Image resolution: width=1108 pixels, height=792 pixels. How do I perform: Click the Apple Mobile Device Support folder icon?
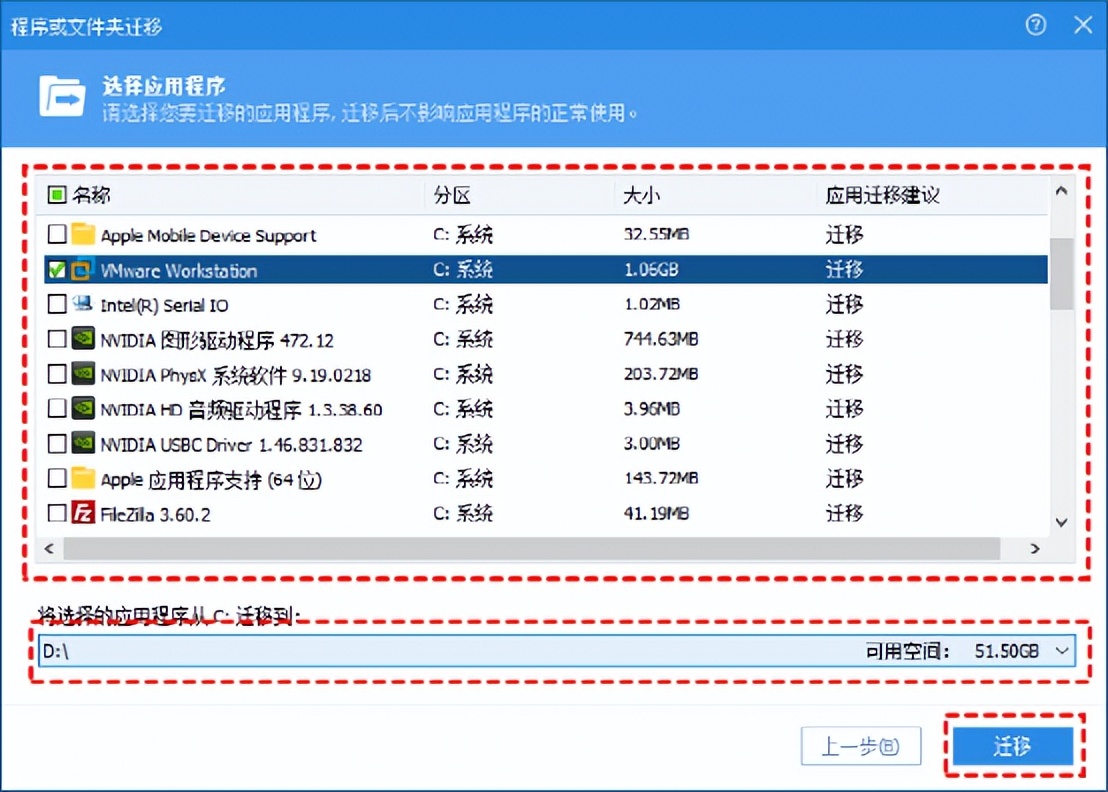(x=83, y=235)
